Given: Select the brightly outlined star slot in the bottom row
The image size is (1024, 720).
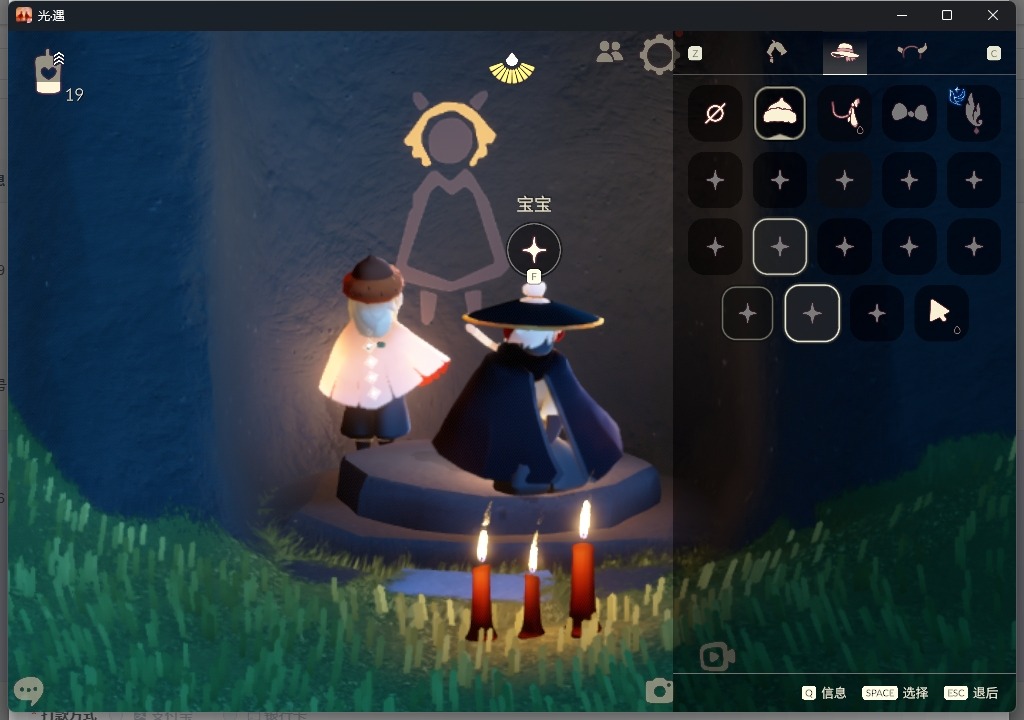Looking at the screenshot, I should tap(812, 314).
